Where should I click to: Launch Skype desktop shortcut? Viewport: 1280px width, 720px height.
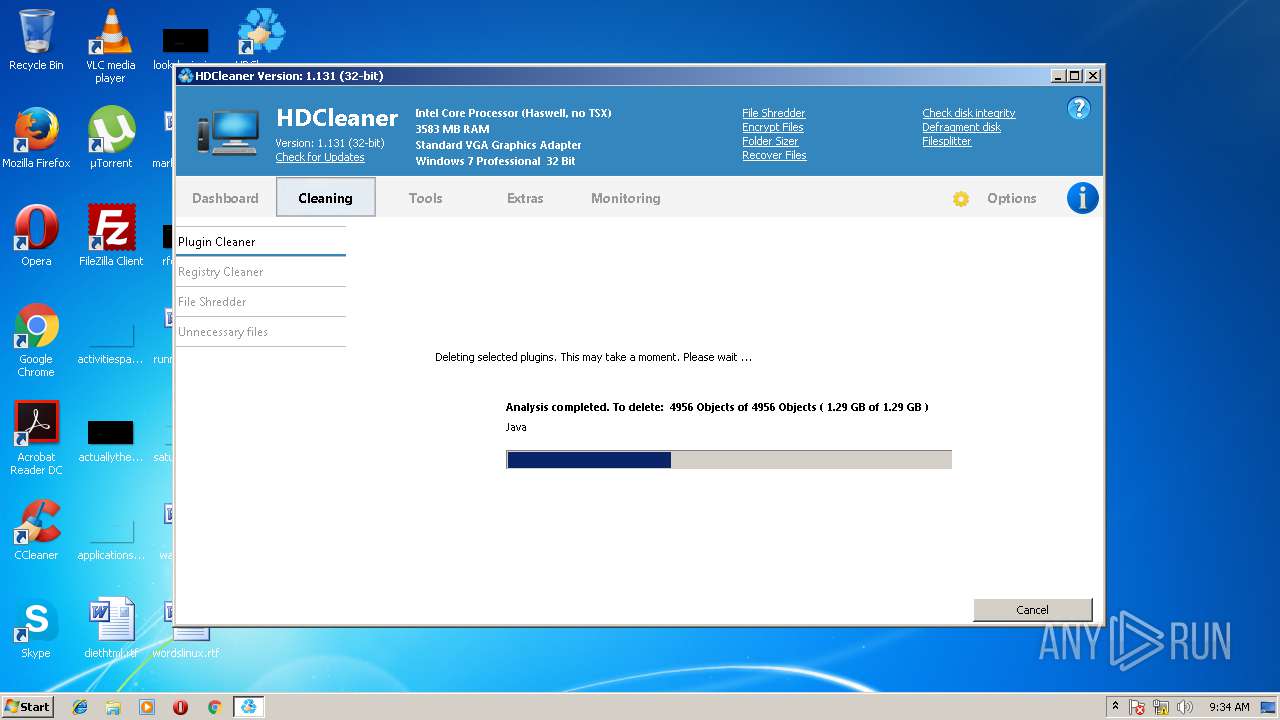[36, 628]
